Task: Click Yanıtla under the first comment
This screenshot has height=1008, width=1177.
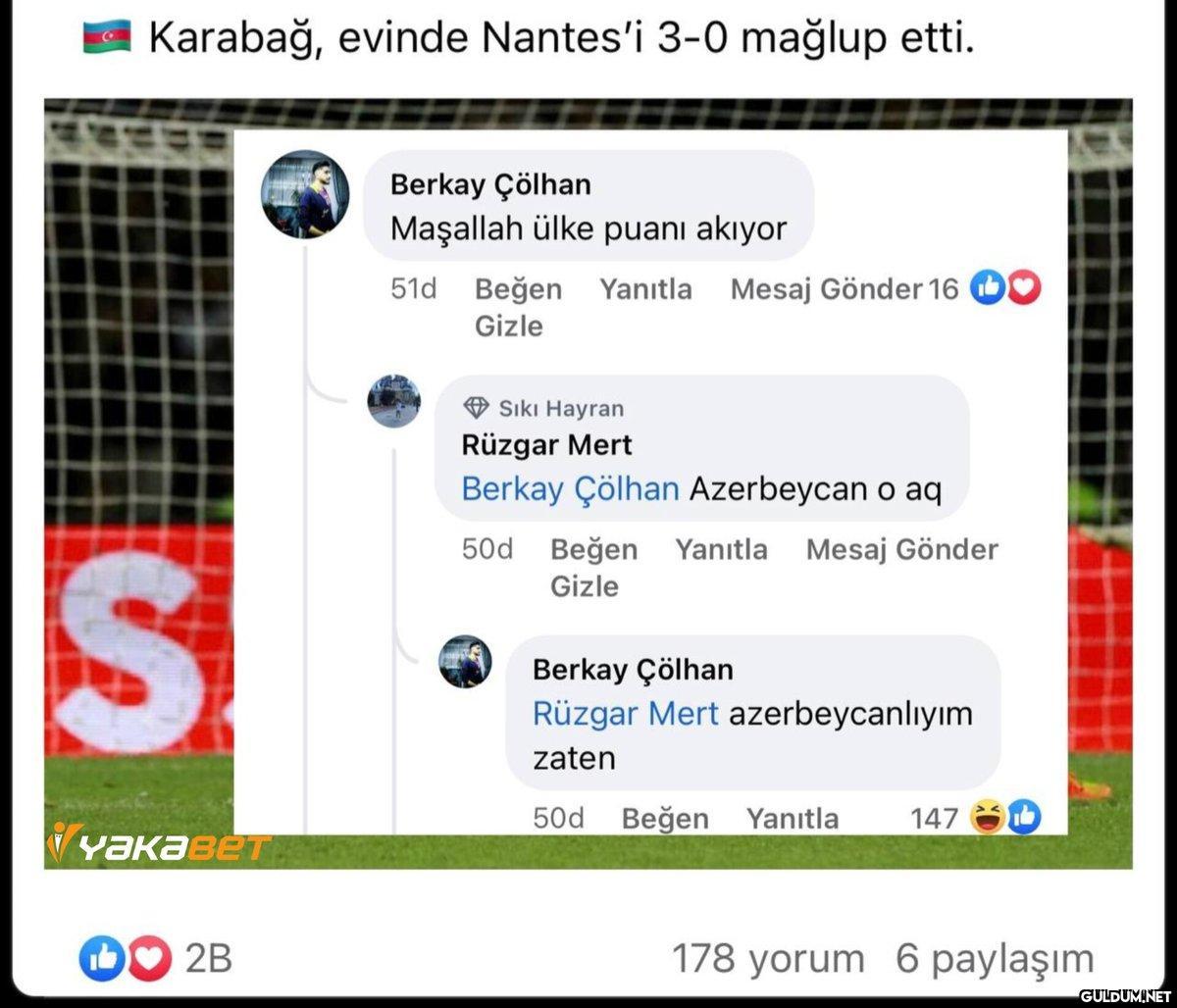Action: click(645, 289)
